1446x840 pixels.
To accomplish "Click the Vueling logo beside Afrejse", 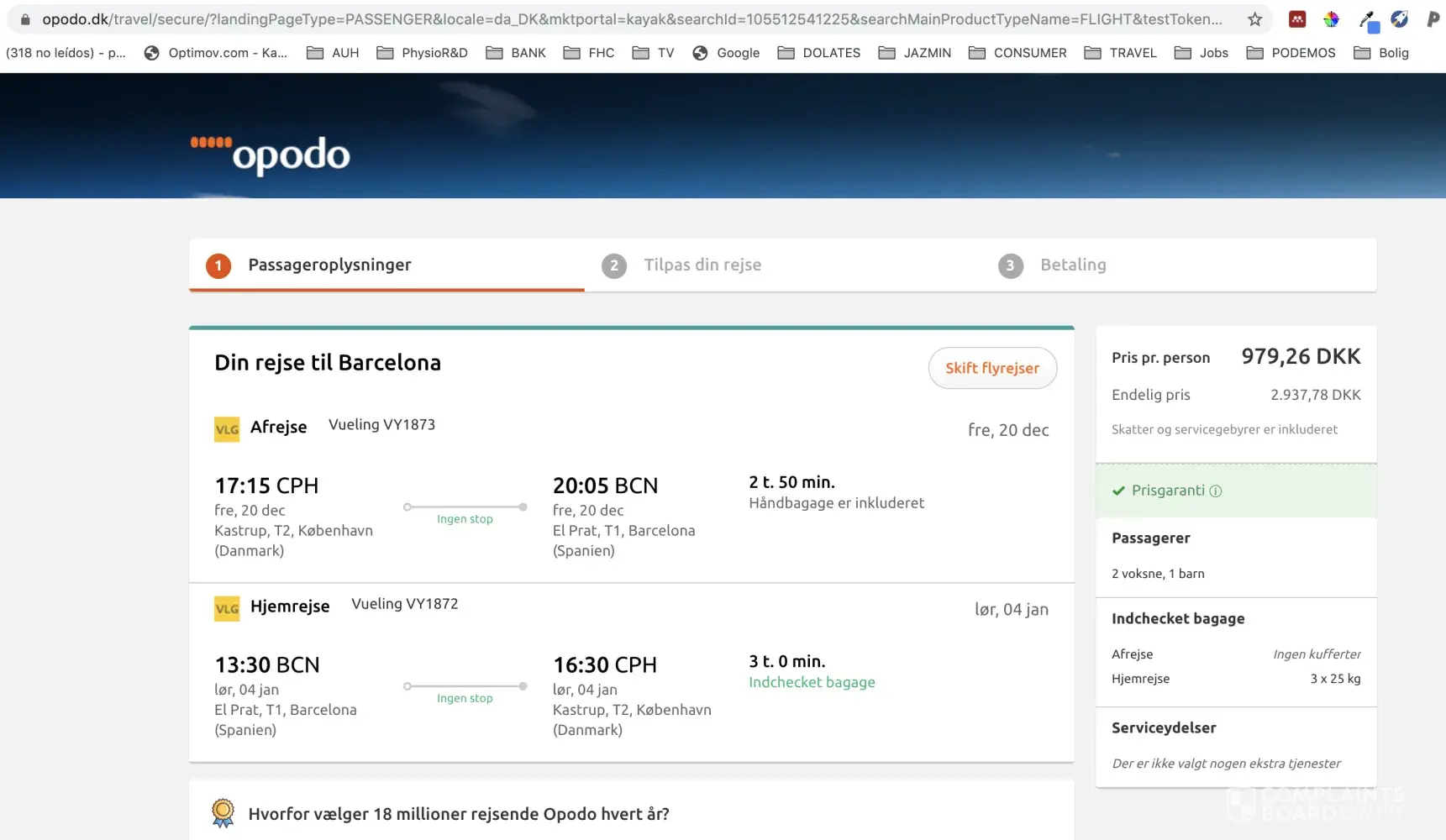I will pyautogui.click(x=227, y=429).
